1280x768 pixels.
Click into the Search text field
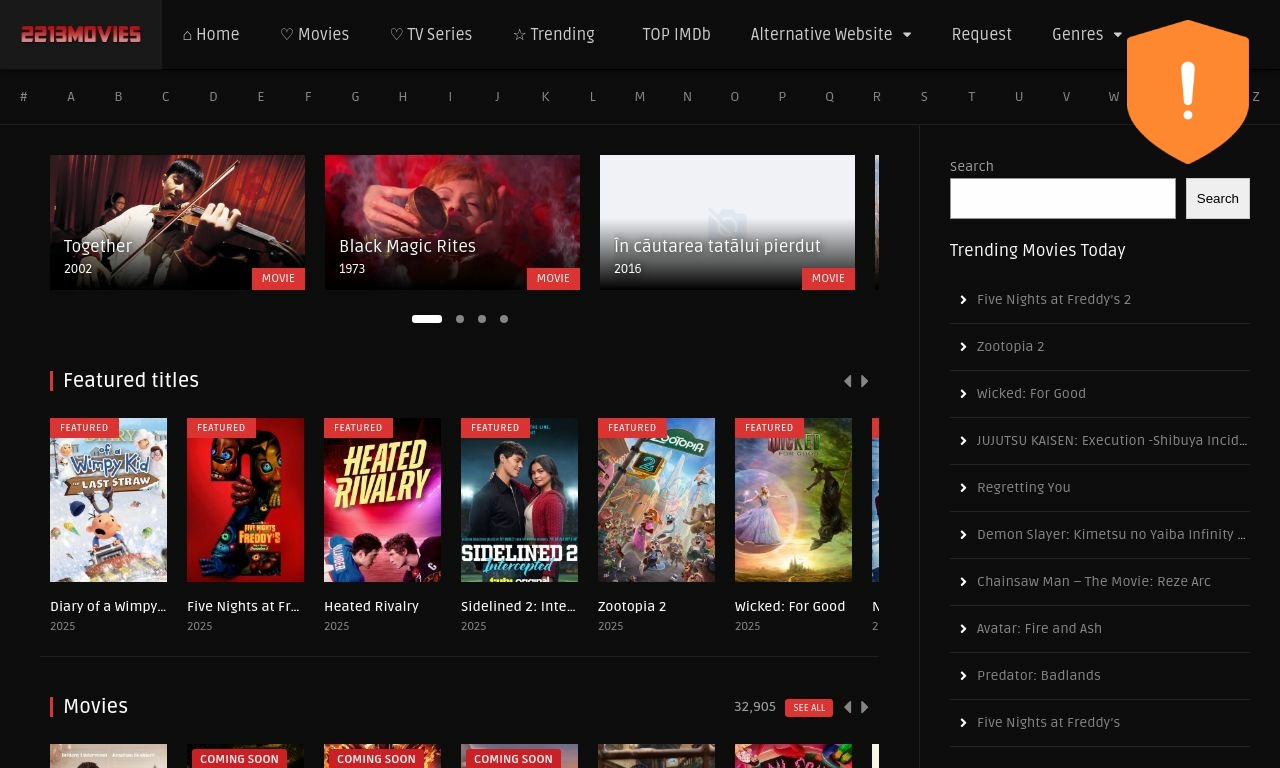click(x=1062, y=199)
